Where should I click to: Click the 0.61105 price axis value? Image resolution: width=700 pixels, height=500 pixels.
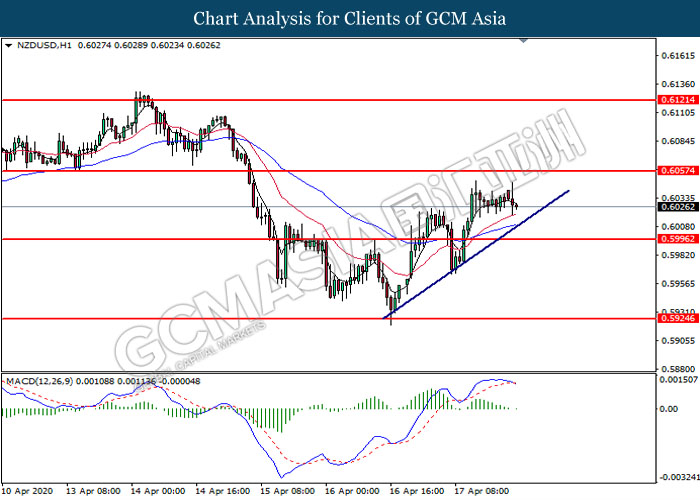click(678, 112)
